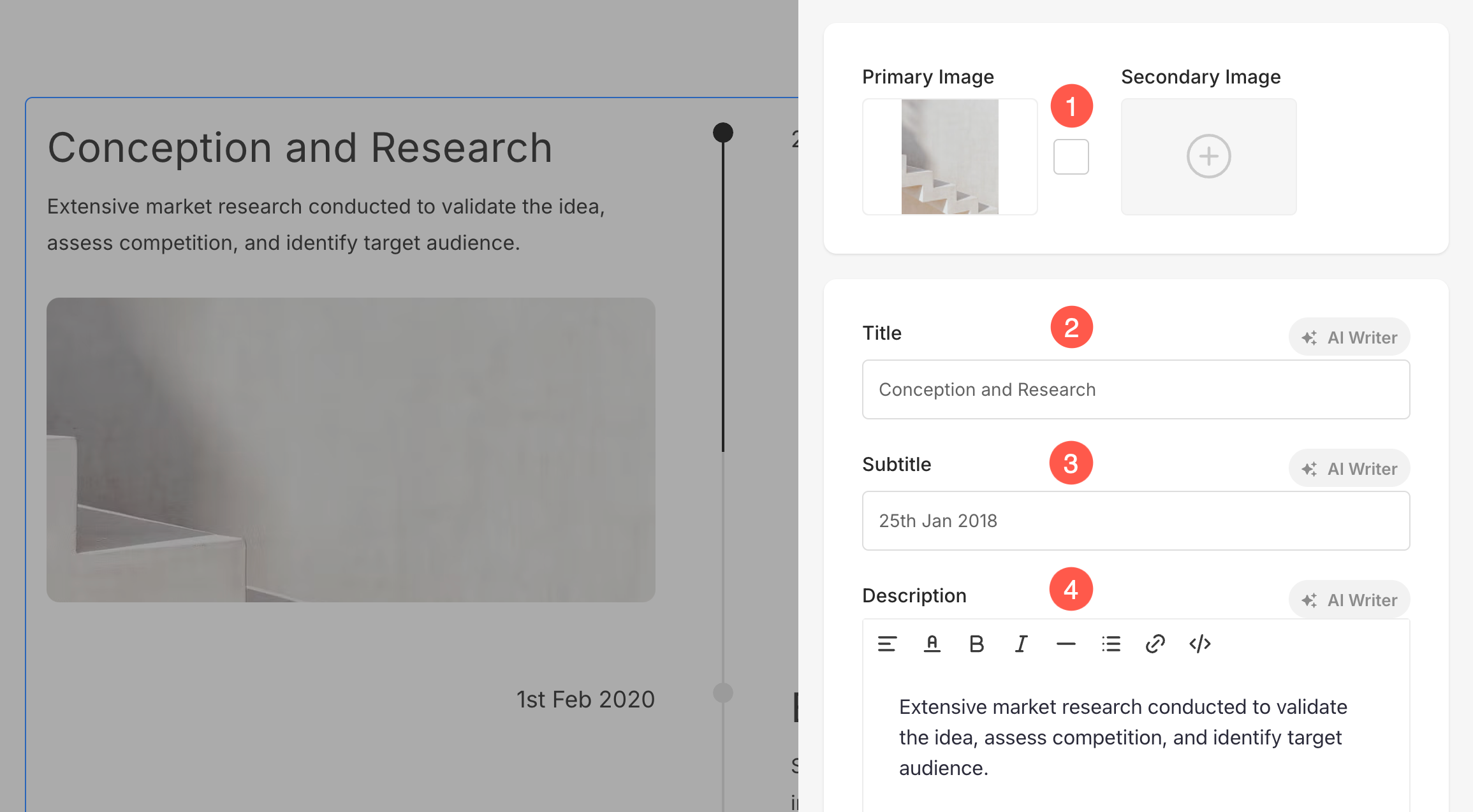Click the staircase image in timeline preview
Image resolution: width=1473 pixels, height=812 pixels.
click(x=351, y=450)
